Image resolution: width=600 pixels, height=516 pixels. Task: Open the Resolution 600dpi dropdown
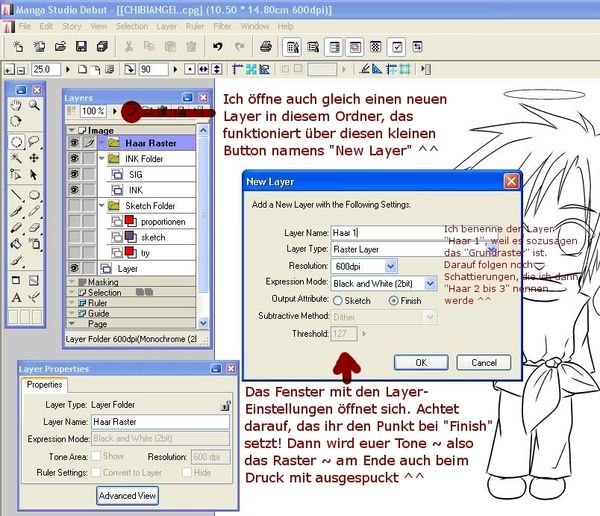click(x=390, y=266)
